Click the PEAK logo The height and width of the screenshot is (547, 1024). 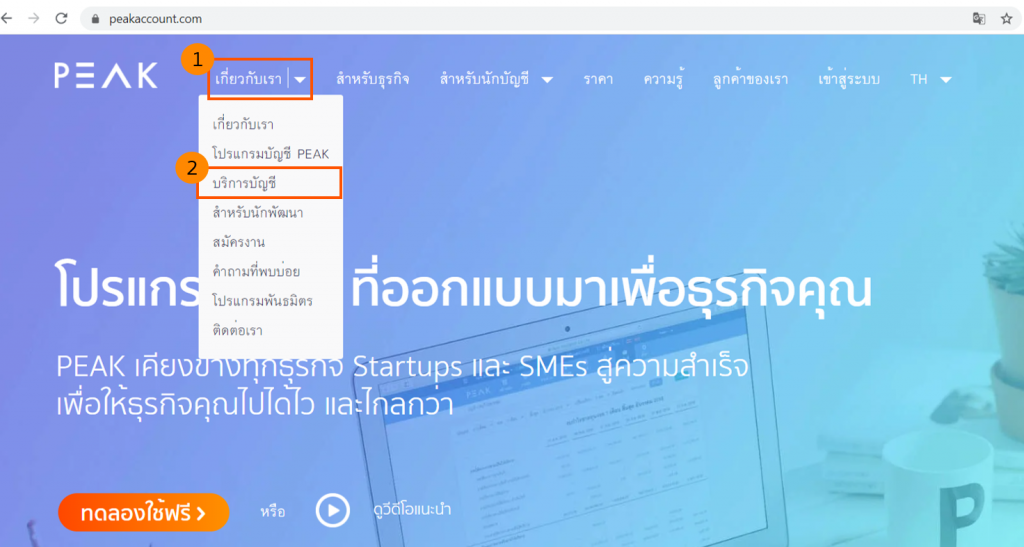click(106, 76)
